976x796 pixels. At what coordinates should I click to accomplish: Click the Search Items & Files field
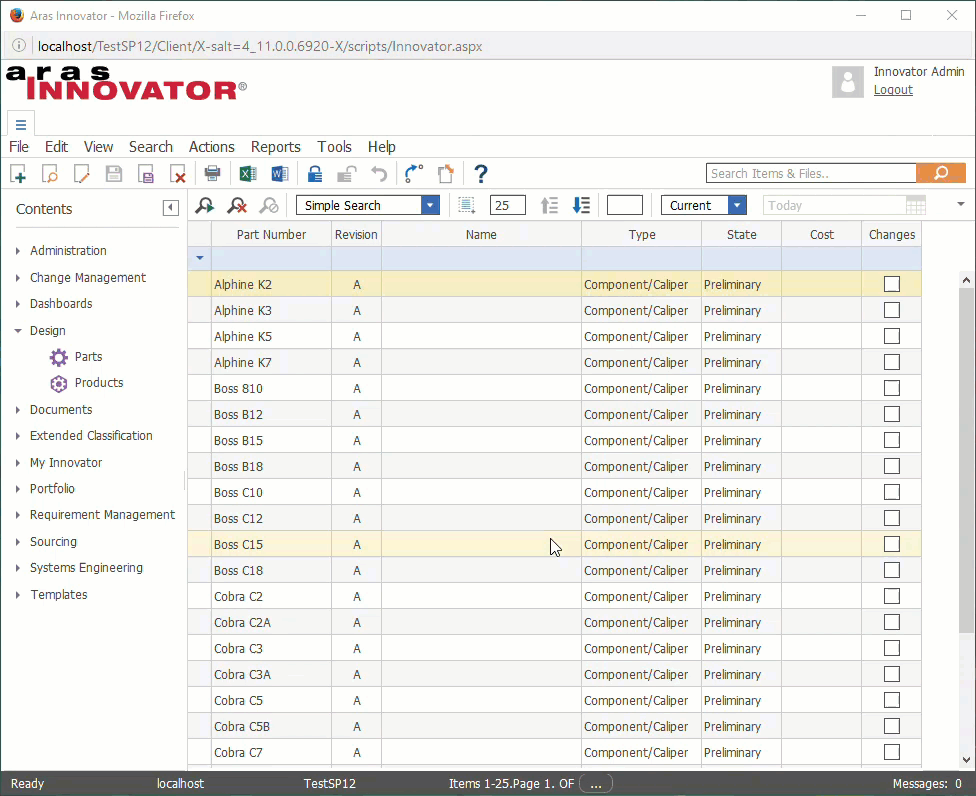811,173
